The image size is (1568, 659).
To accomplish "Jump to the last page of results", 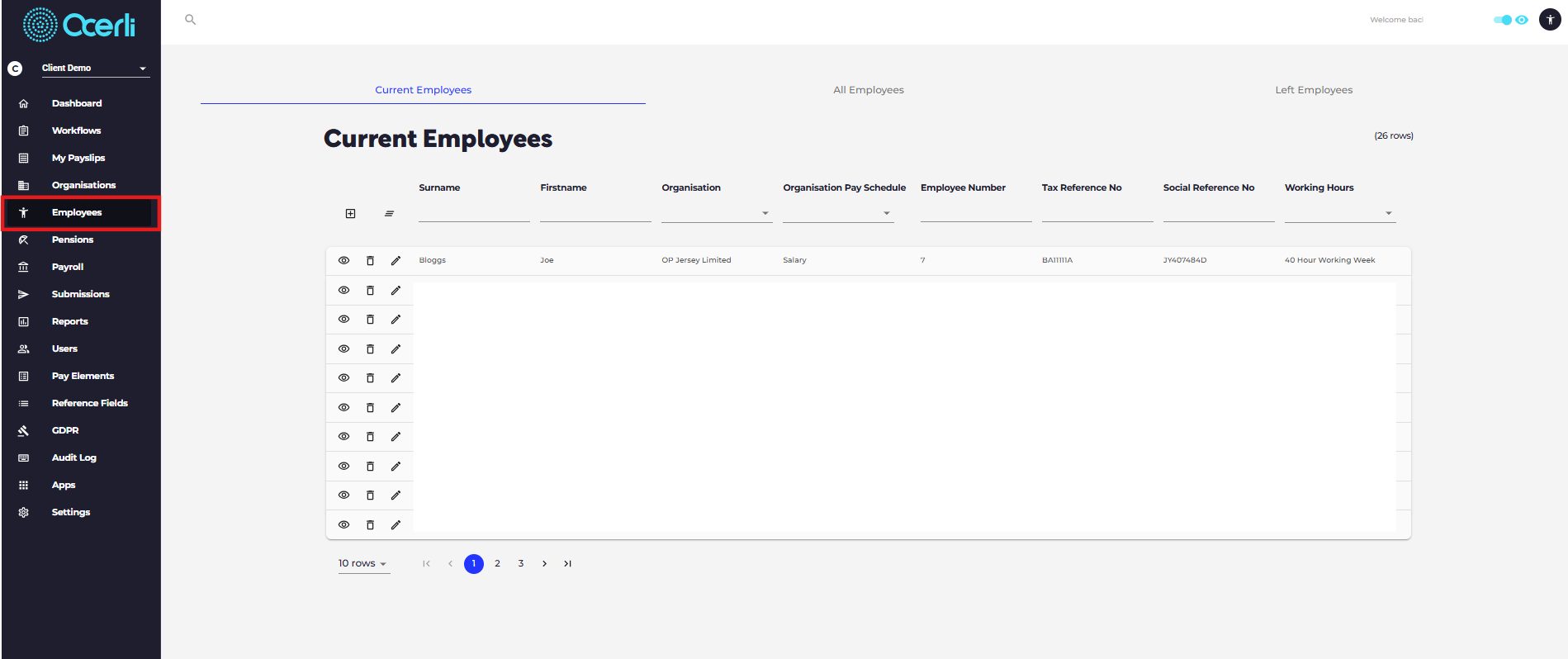I will [x=568, y=564].
